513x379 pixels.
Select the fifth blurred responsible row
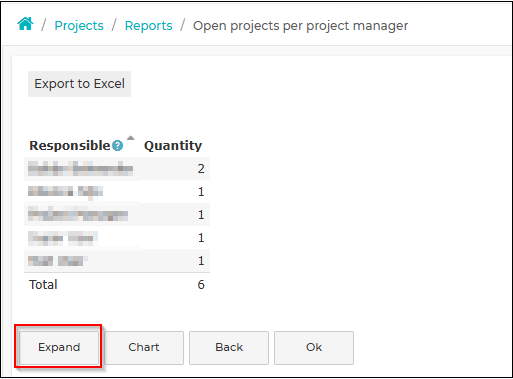point(117,261)
